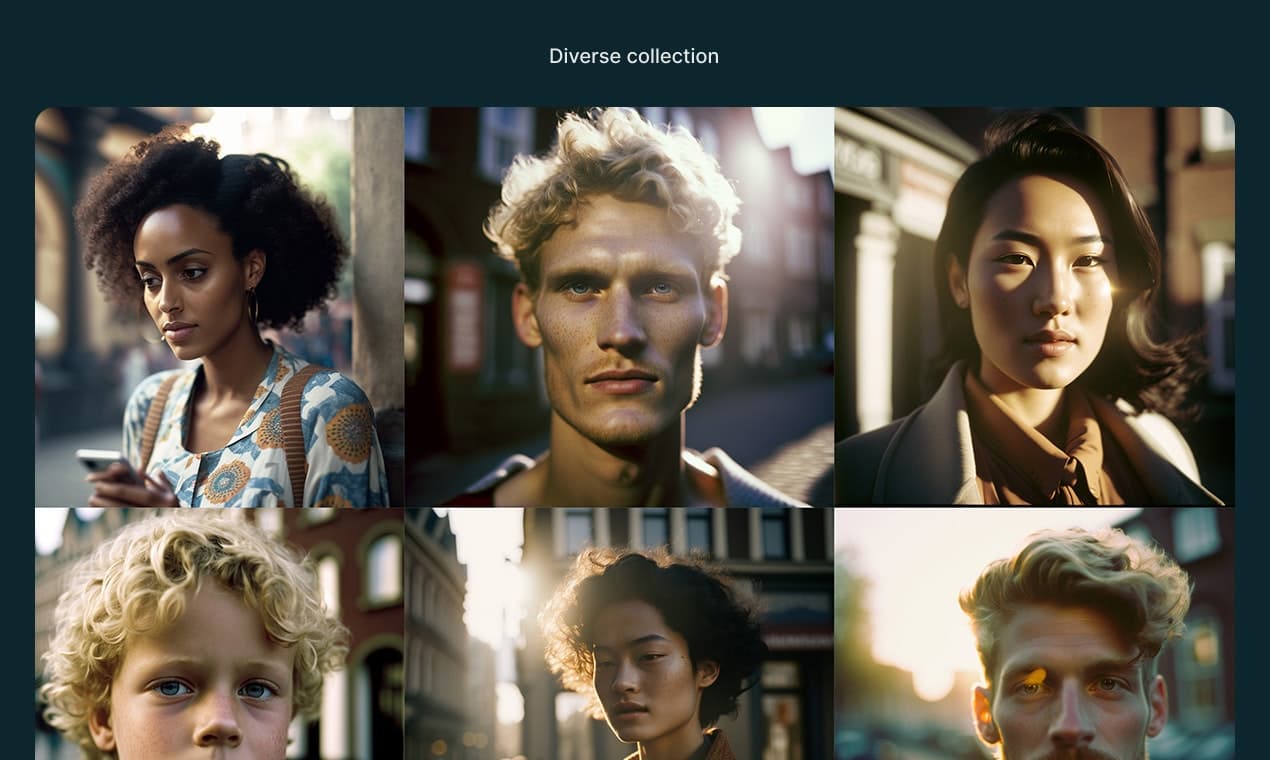
Task: Click the arched window behind the child
Action: click(383, 568)
